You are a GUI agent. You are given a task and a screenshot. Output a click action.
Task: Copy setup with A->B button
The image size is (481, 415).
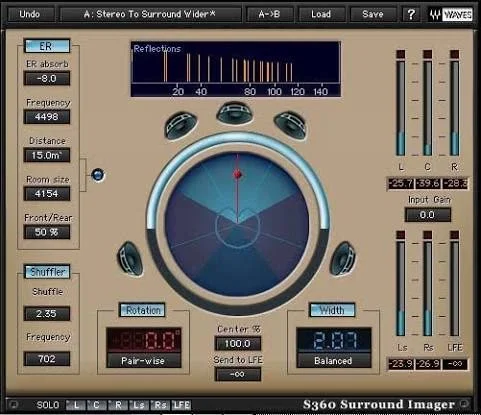(x=270, y=14)
